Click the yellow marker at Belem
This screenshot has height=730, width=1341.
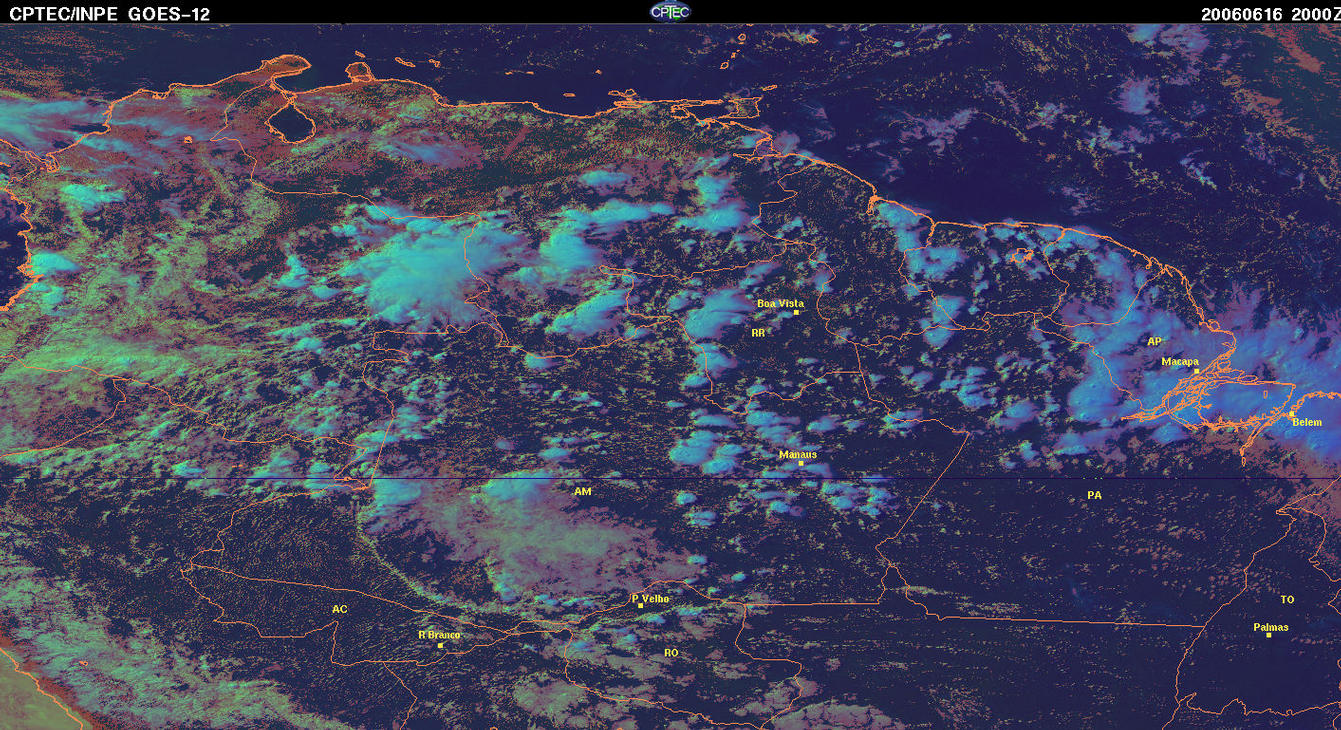point(1291,413)
